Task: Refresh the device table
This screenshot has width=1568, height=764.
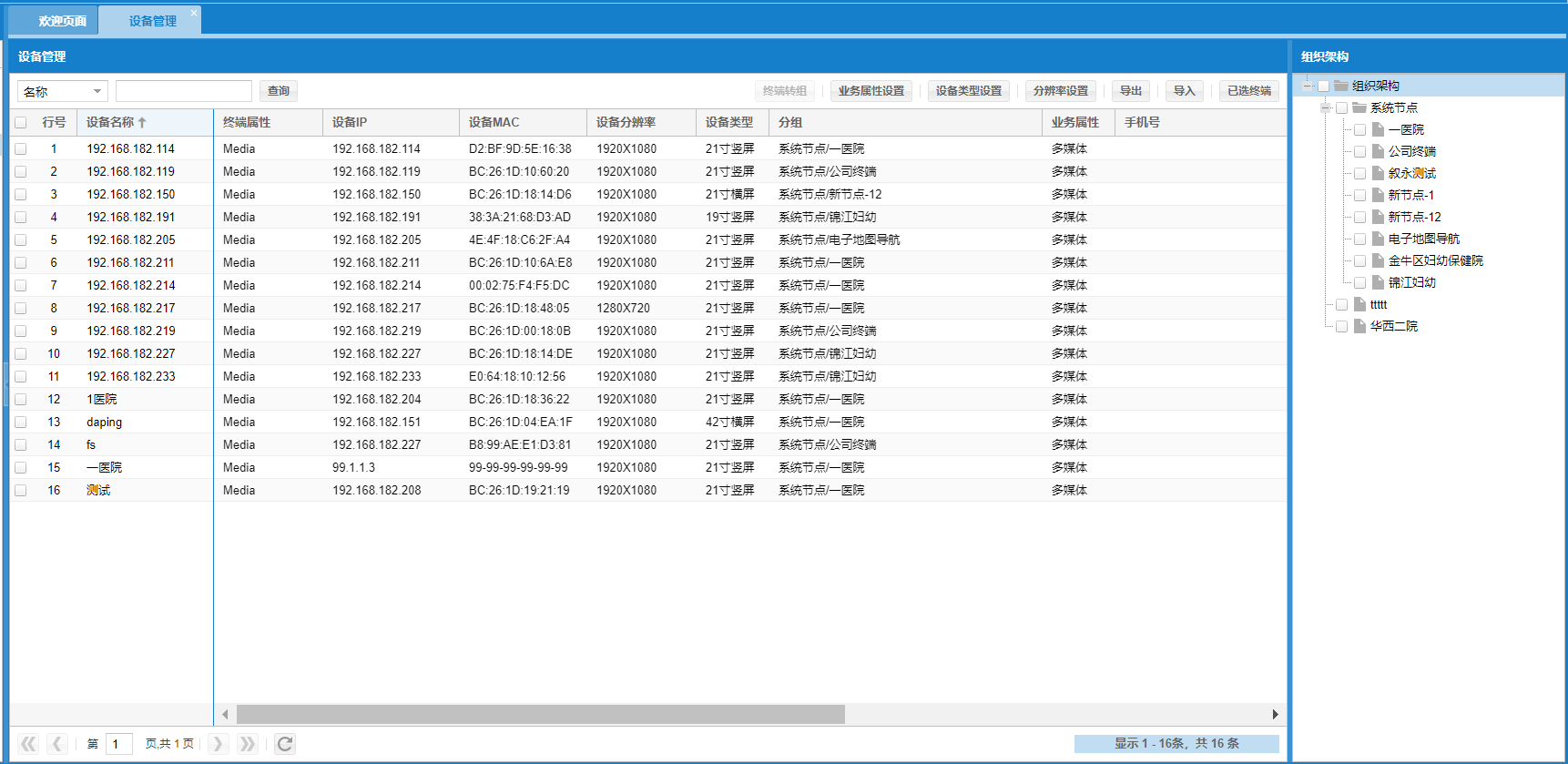Action: [x=285, y=744]
